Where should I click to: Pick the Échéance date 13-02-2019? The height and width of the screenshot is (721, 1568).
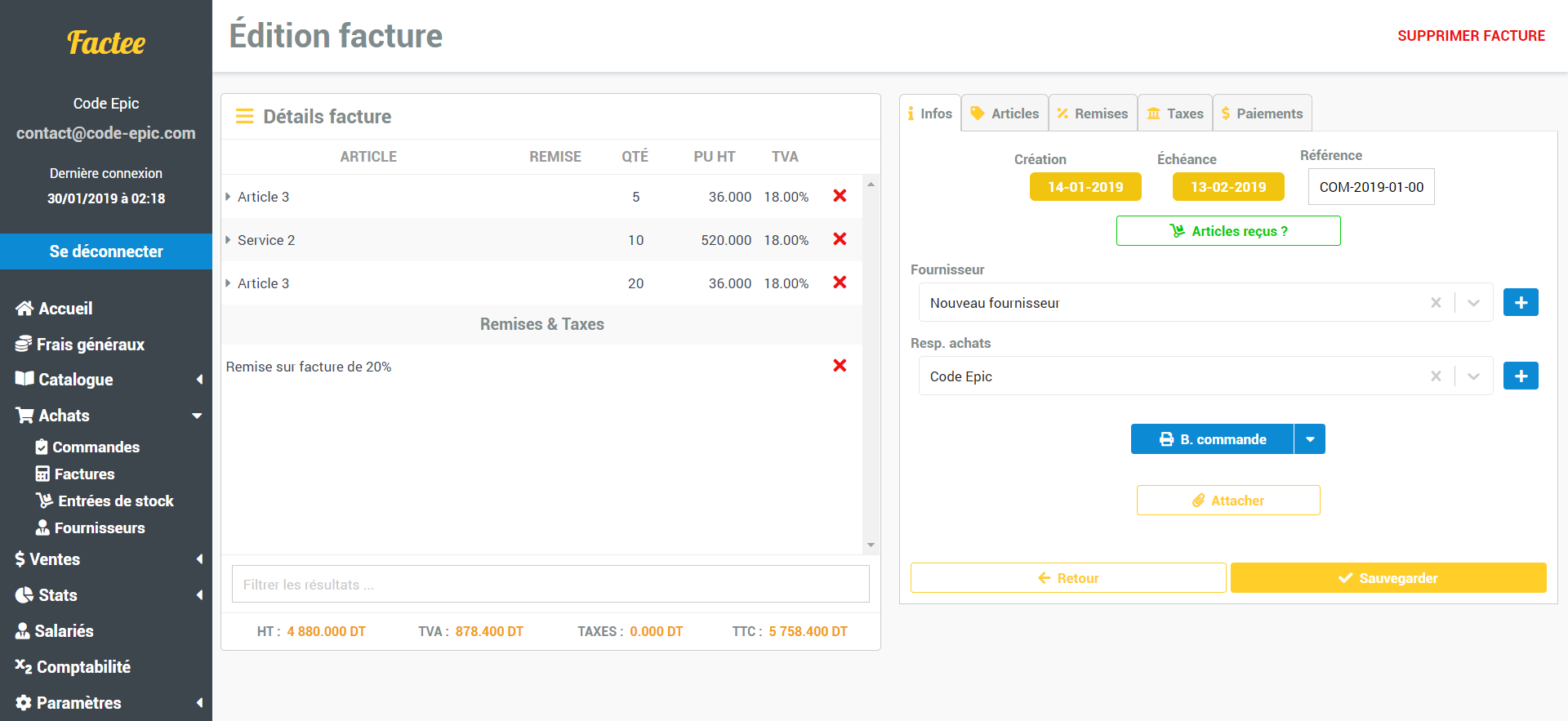(1227, 187)
